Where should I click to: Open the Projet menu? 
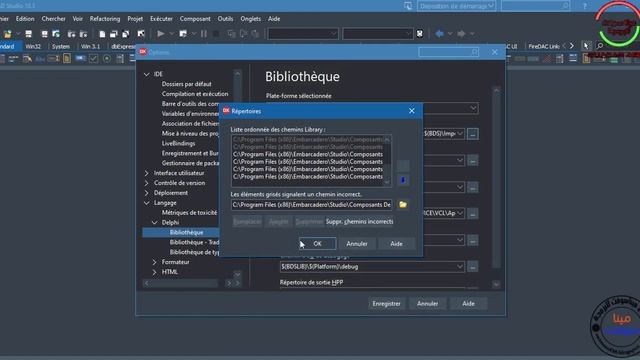point(135,19)
